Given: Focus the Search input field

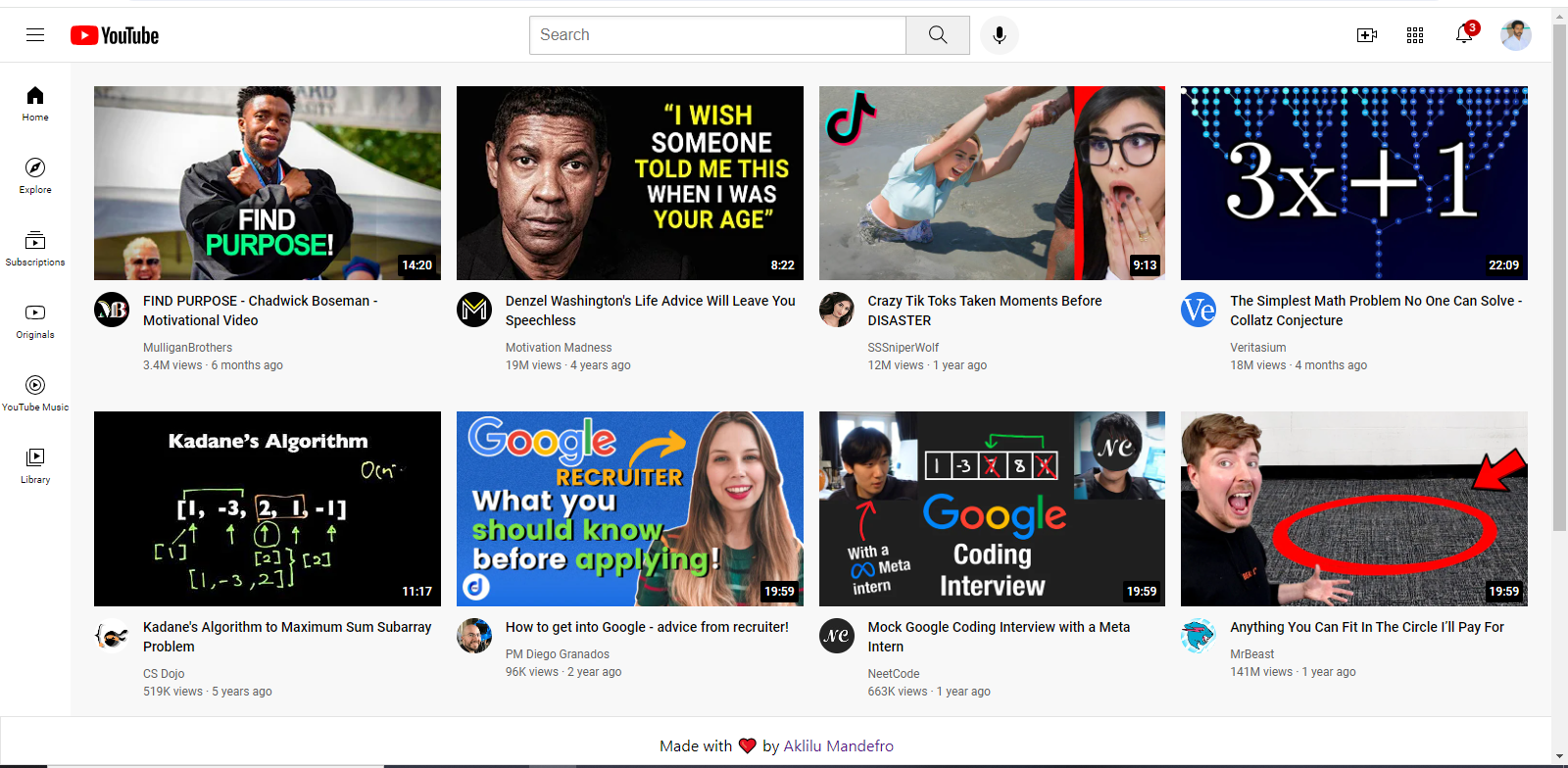Looking at the screenshot, I should [x=717, y=35].
